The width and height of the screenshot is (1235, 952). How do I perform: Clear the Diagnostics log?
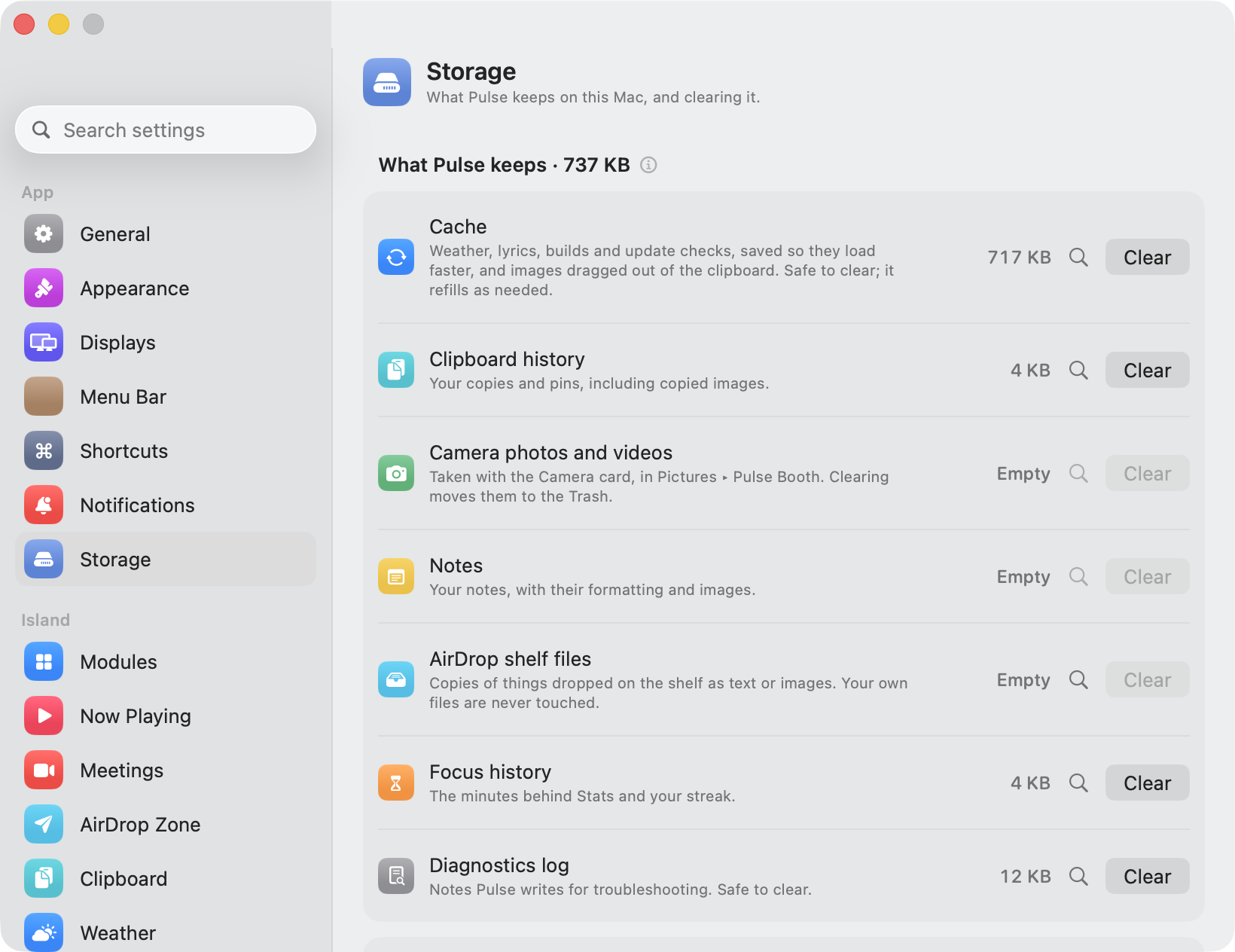pos(1147,876)
